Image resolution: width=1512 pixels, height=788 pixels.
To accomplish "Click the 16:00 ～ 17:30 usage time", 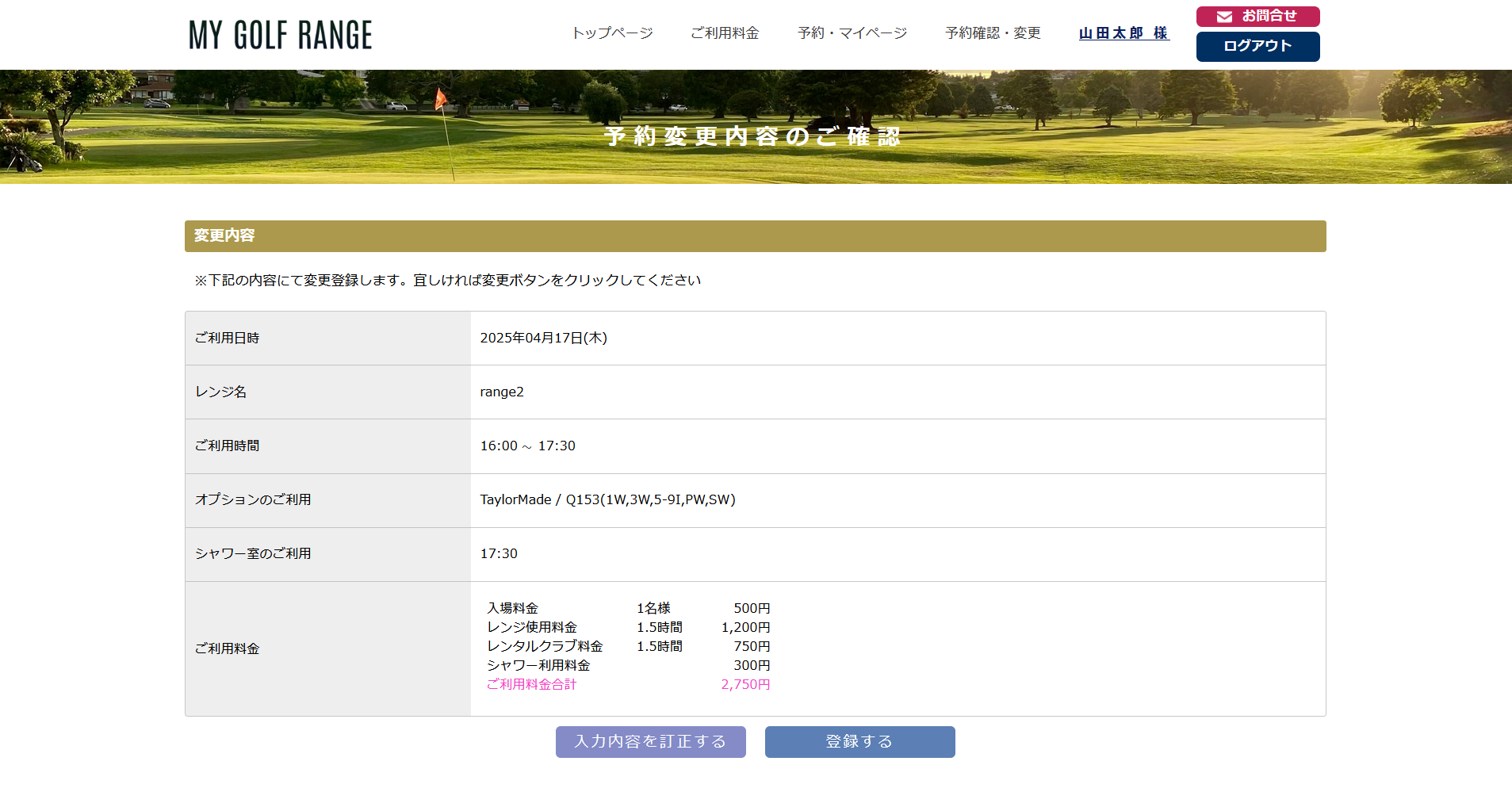I will point(527,446).
